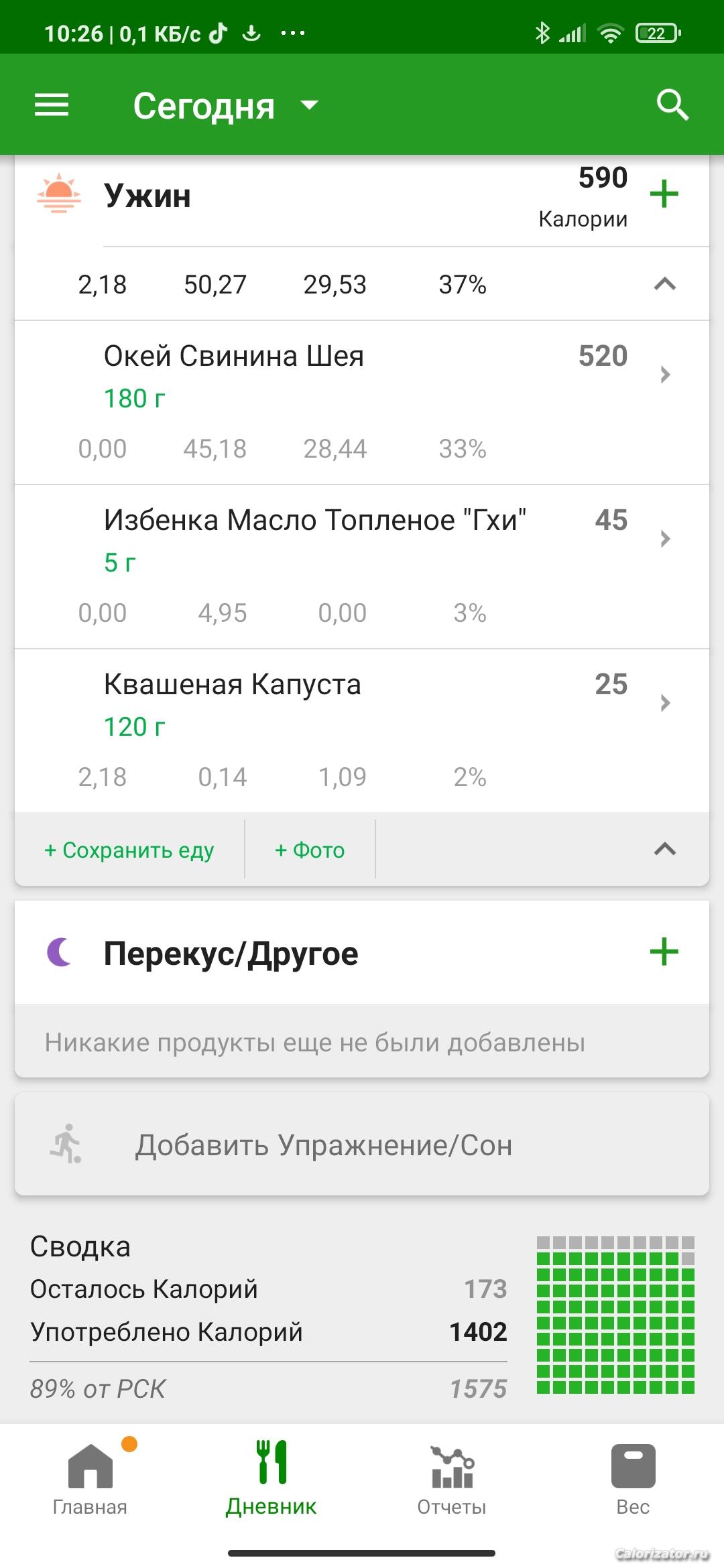Tap the running figure exercise icon
724x1568 pixels.
click(66, 1144)
